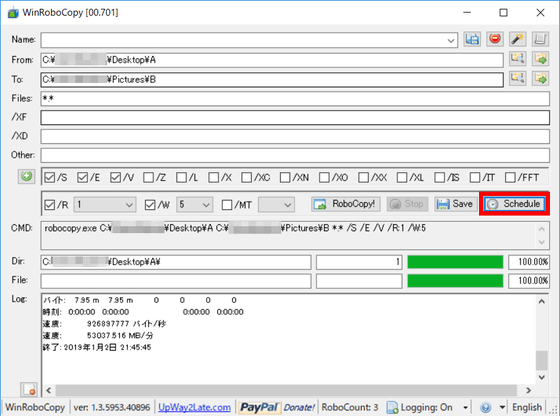
Task: Click the wand wizard icon in Name row
Action: click(x=518, y=39)
